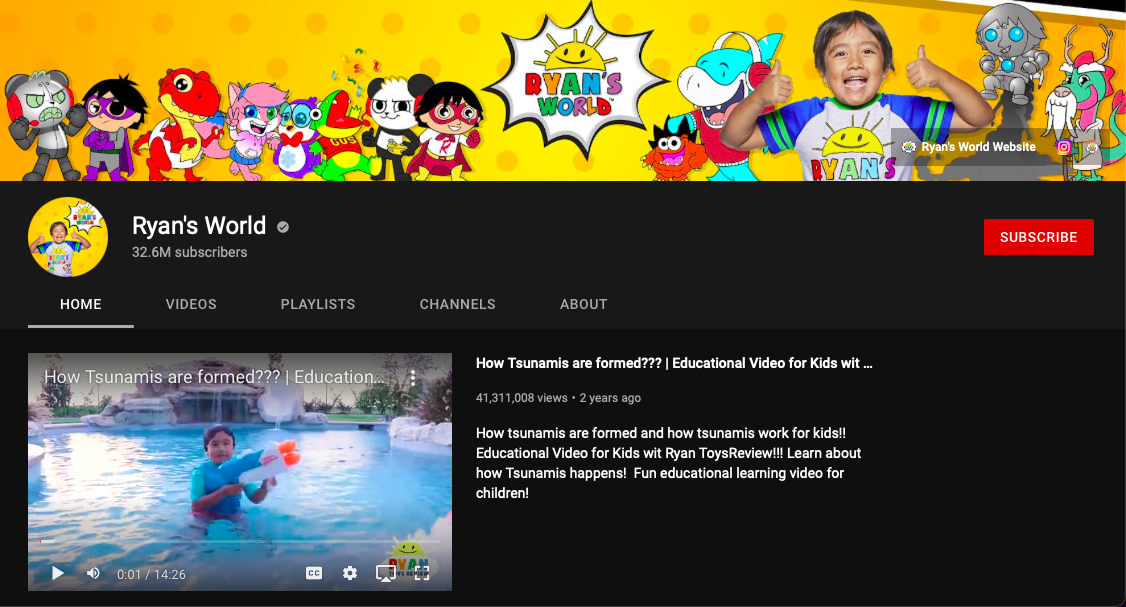1126x607 pixels.
Task: Switch to the Videos tab
Action: pos(191,305)
